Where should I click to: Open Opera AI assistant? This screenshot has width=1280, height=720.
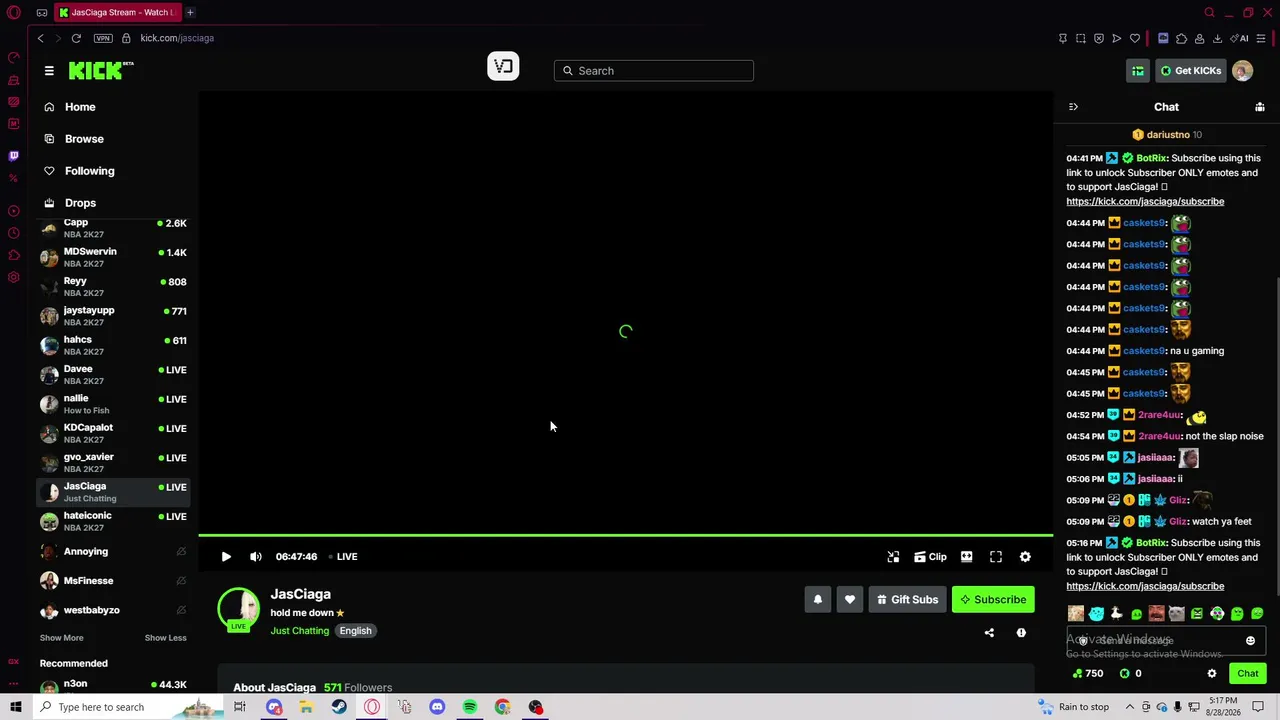[1241, 39]
